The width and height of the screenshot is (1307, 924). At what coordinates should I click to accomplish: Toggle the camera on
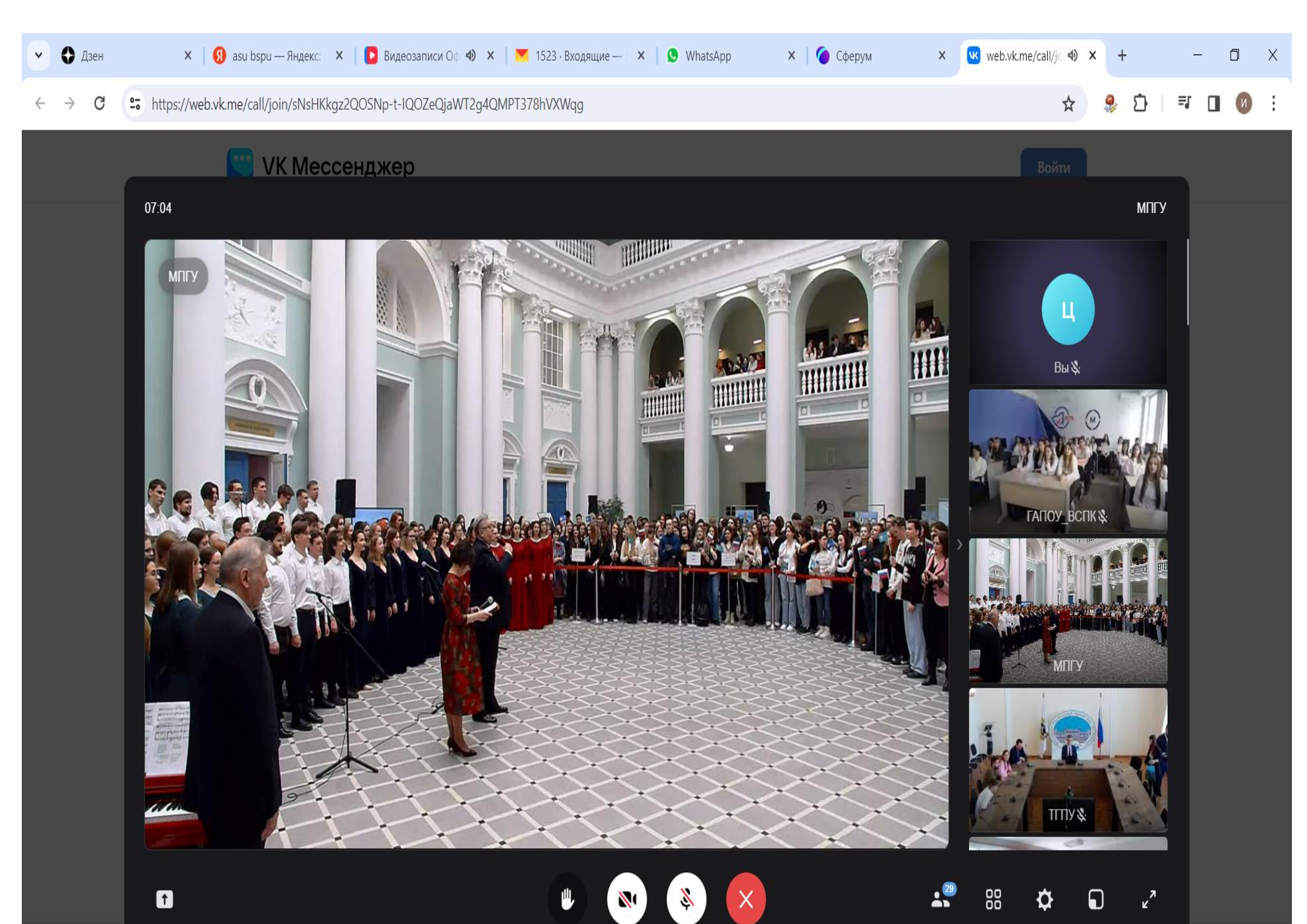(627, 899)
